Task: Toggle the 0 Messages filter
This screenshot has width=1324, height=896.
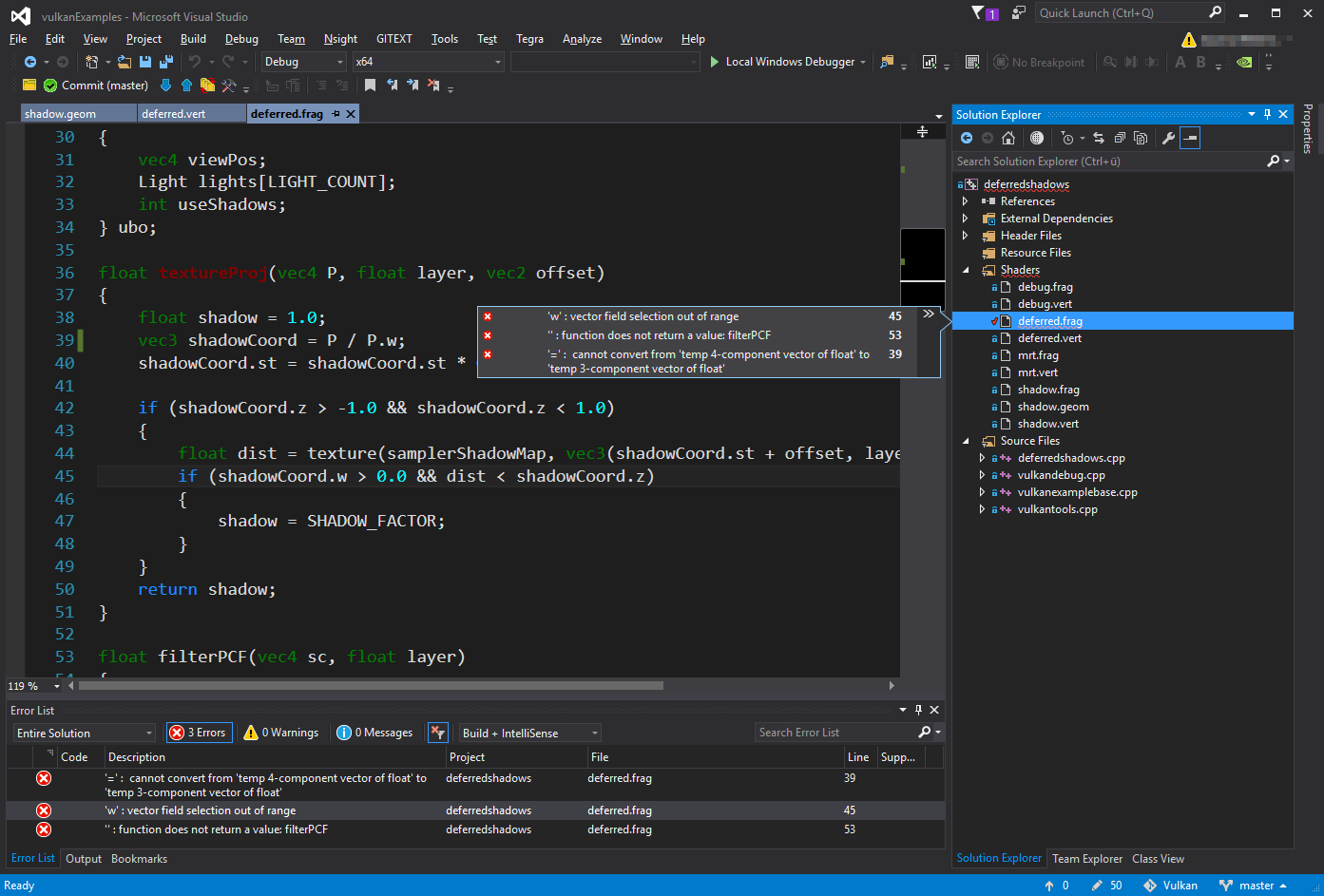Action: [374, 733]
